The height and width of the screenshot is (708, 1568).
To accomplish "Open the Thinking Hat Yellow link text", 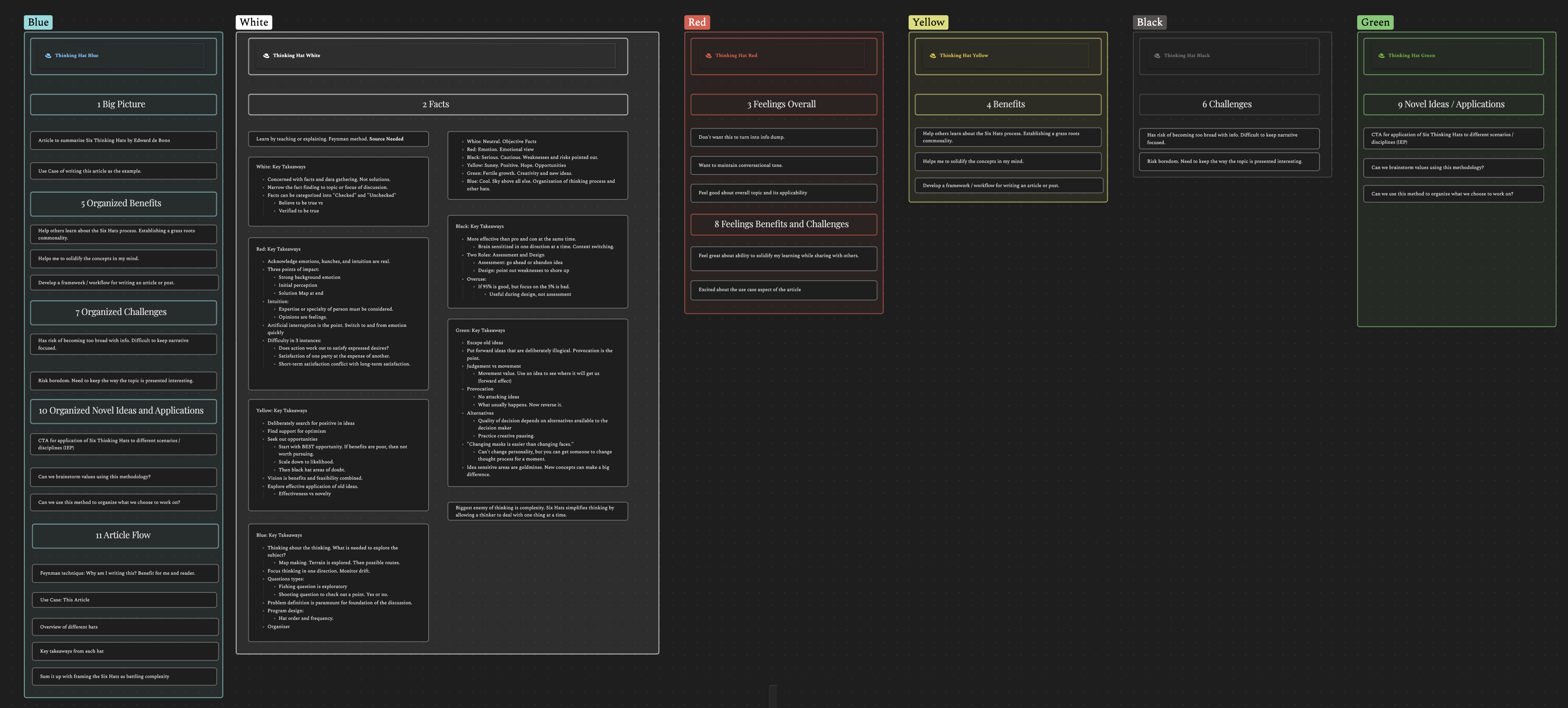I will tap(964, 55).
